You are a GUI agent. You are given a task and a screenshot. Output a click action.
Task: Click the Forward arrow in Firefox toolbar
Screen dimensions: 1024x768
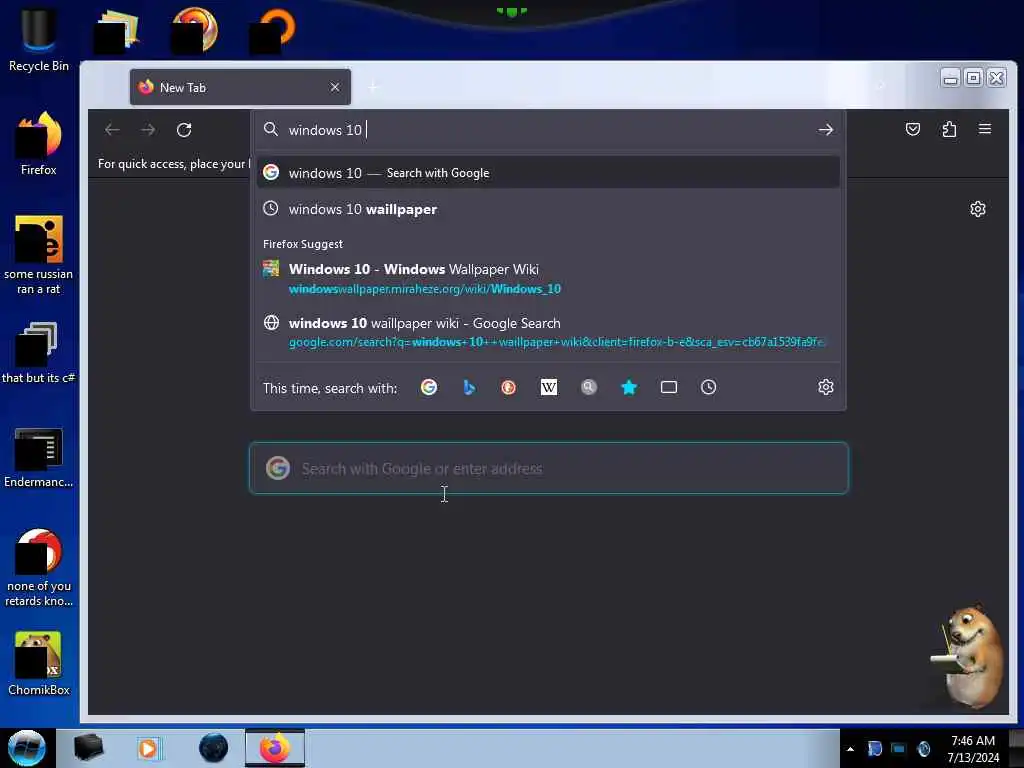(148, 130)
